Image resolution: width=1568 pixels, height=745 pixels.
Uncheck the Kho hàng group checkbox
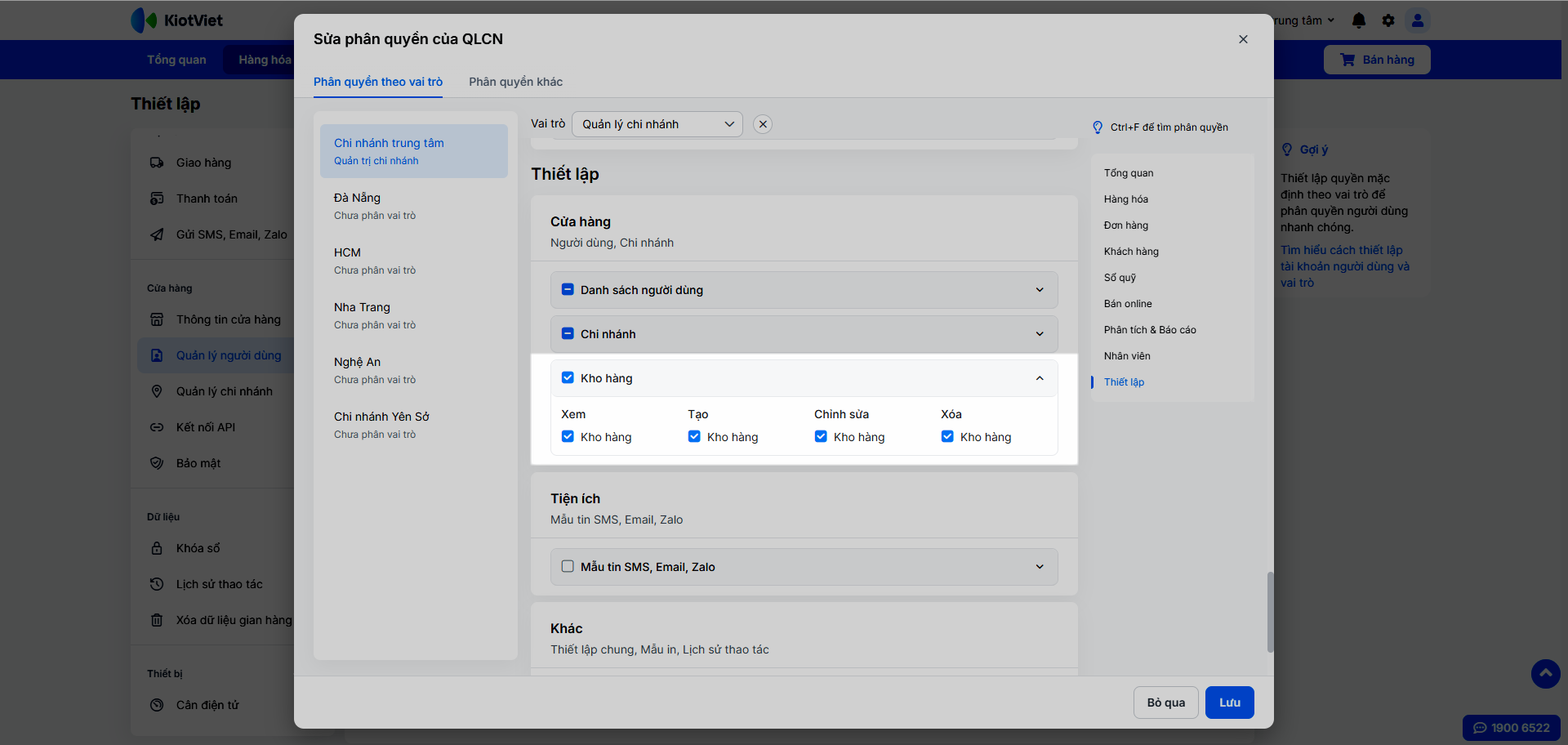(x=568, y=378)
